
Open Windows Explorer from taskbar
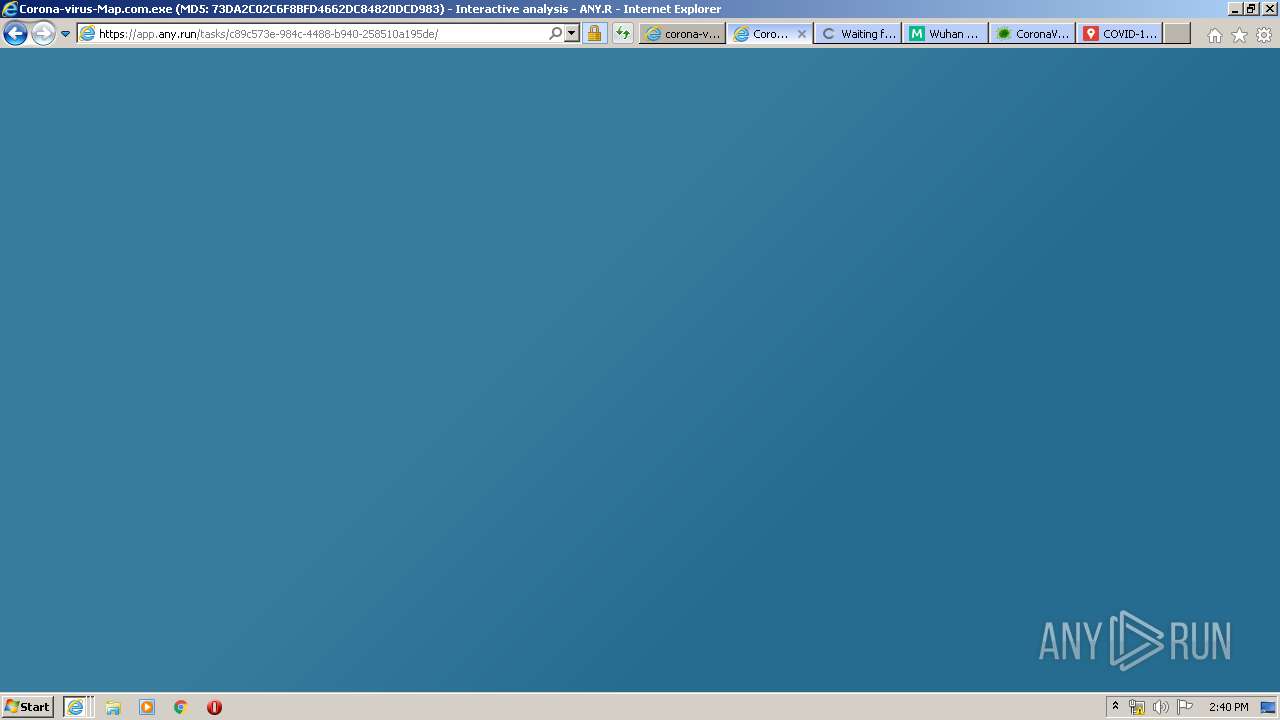point(113,707)
